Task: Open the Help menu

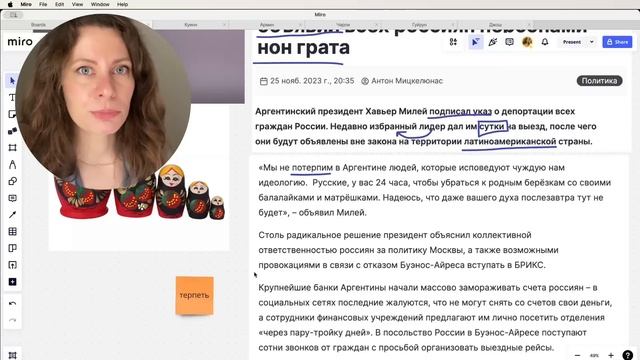Action: 122,4
